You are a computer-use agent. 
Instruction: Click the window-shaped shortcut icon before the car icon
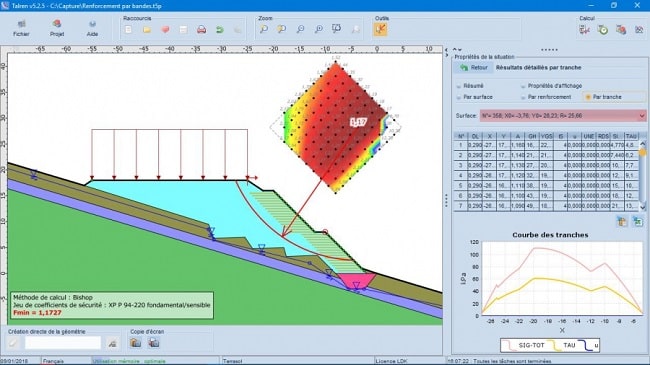point(183,29)
